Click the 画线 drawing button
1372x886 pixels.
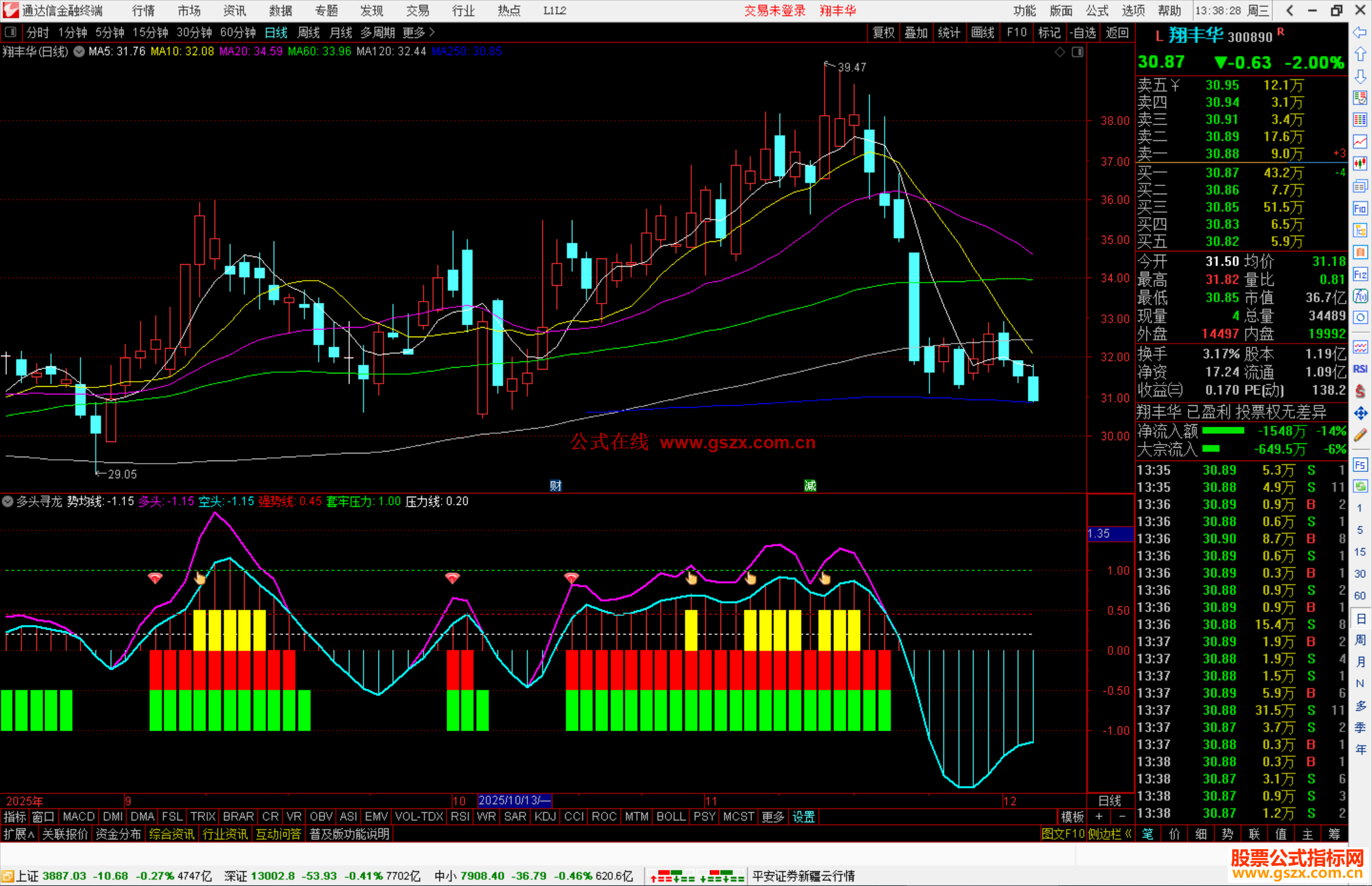point(982,32)
